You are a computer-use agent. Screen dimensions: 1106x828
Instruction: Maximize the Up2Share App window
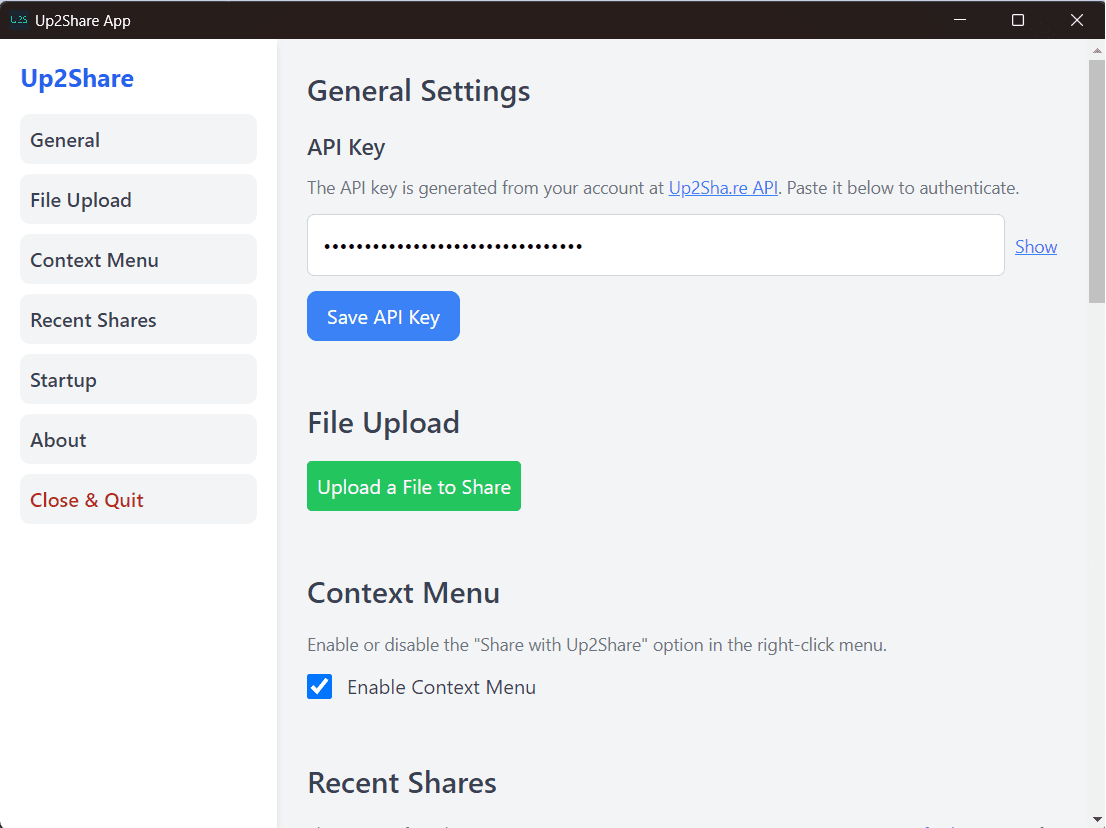(x=1018, y=20)
